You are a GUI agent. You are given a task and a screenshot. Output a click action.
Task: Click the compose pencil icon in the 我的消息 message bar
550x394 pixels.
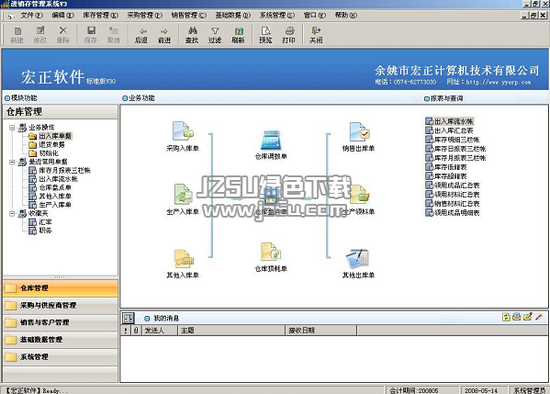(528, 317)
